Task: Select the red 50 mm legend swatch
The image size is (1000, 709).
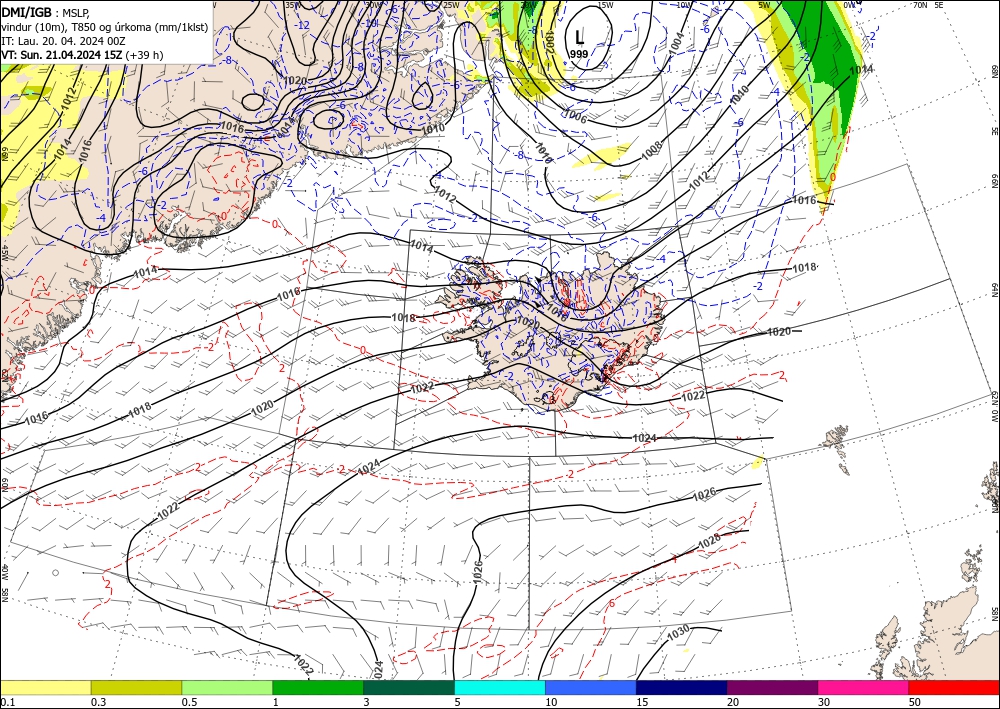Action: pyautogui.click(x=954, y=687)
